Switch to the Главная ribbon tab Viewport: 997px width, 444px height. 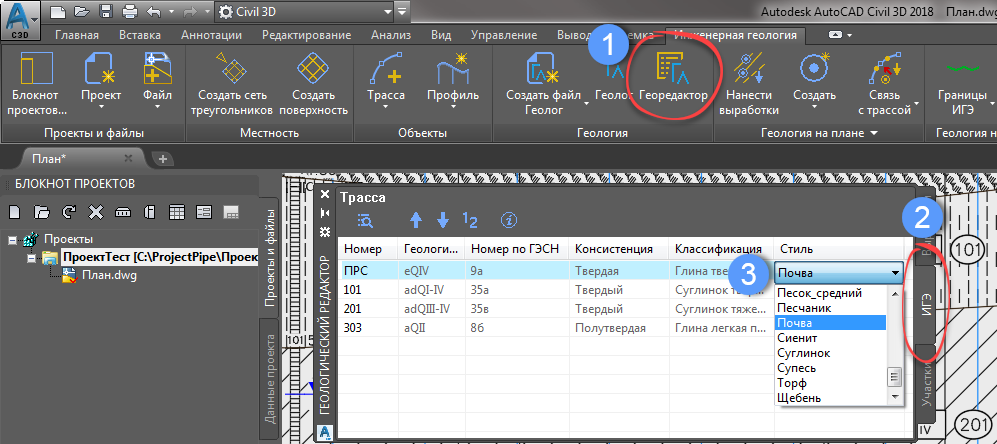77,35
